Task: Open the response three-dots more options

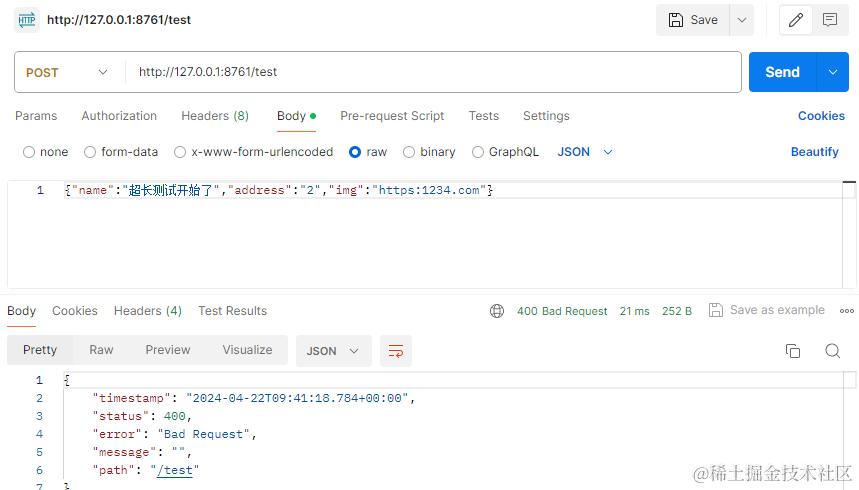Action: click(x=846, y=311)
